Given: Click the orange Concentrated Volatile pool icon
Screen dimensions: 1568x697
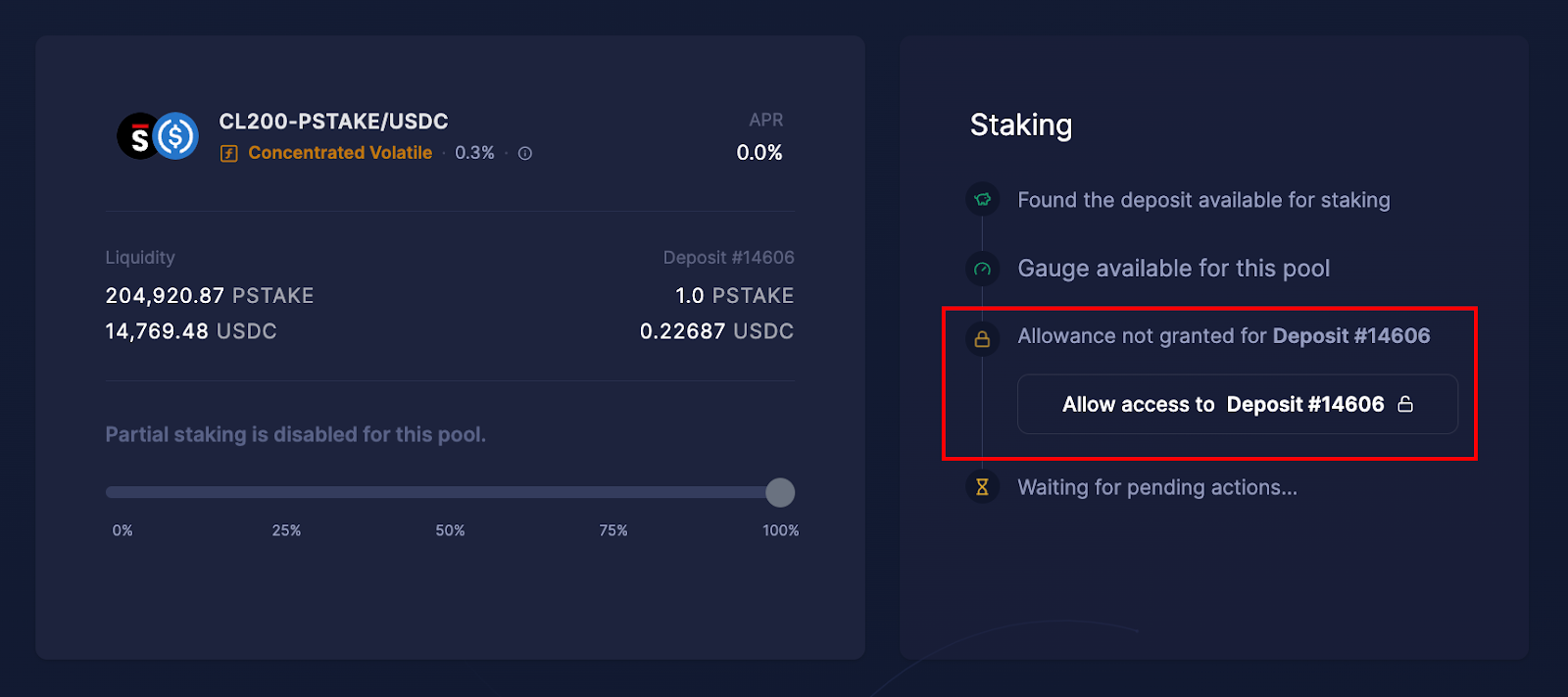Looking at the screenshot, I should coord(229,153).
